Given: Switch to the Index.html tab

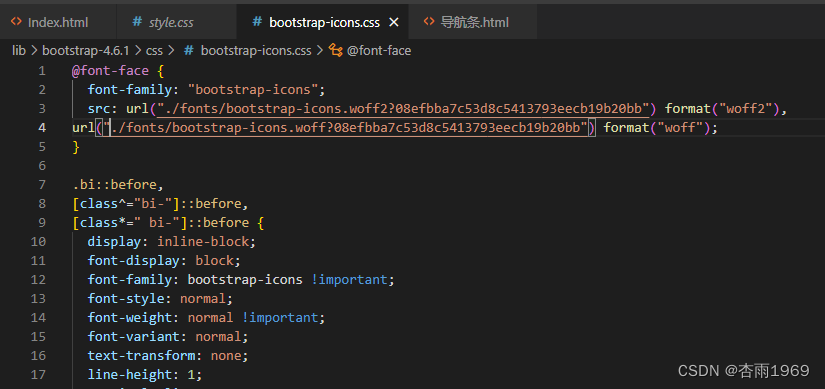Looking at the screenshot, I should (58, 22).
